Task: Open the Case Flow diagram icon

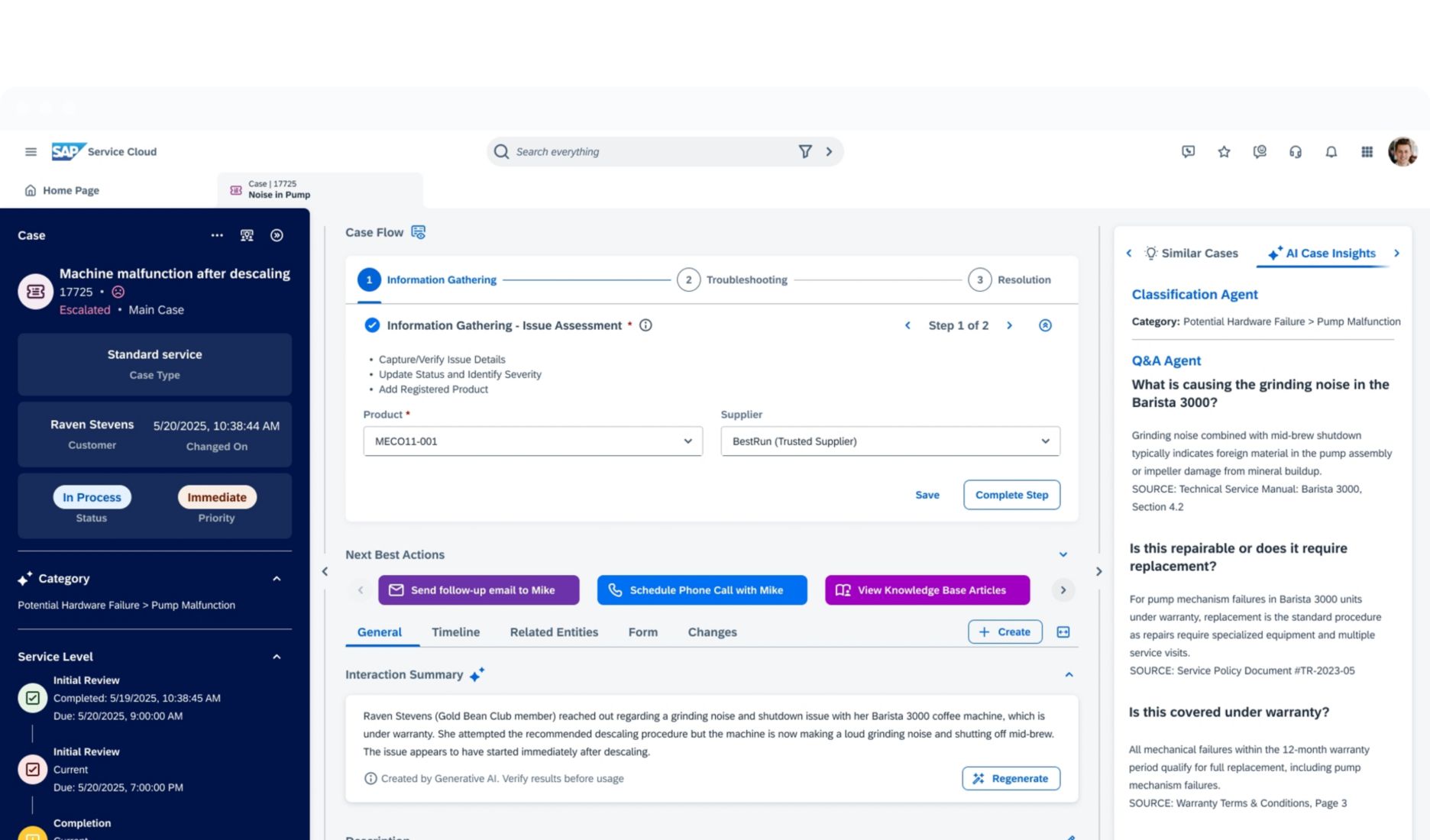Action: (x=417, y=231)
